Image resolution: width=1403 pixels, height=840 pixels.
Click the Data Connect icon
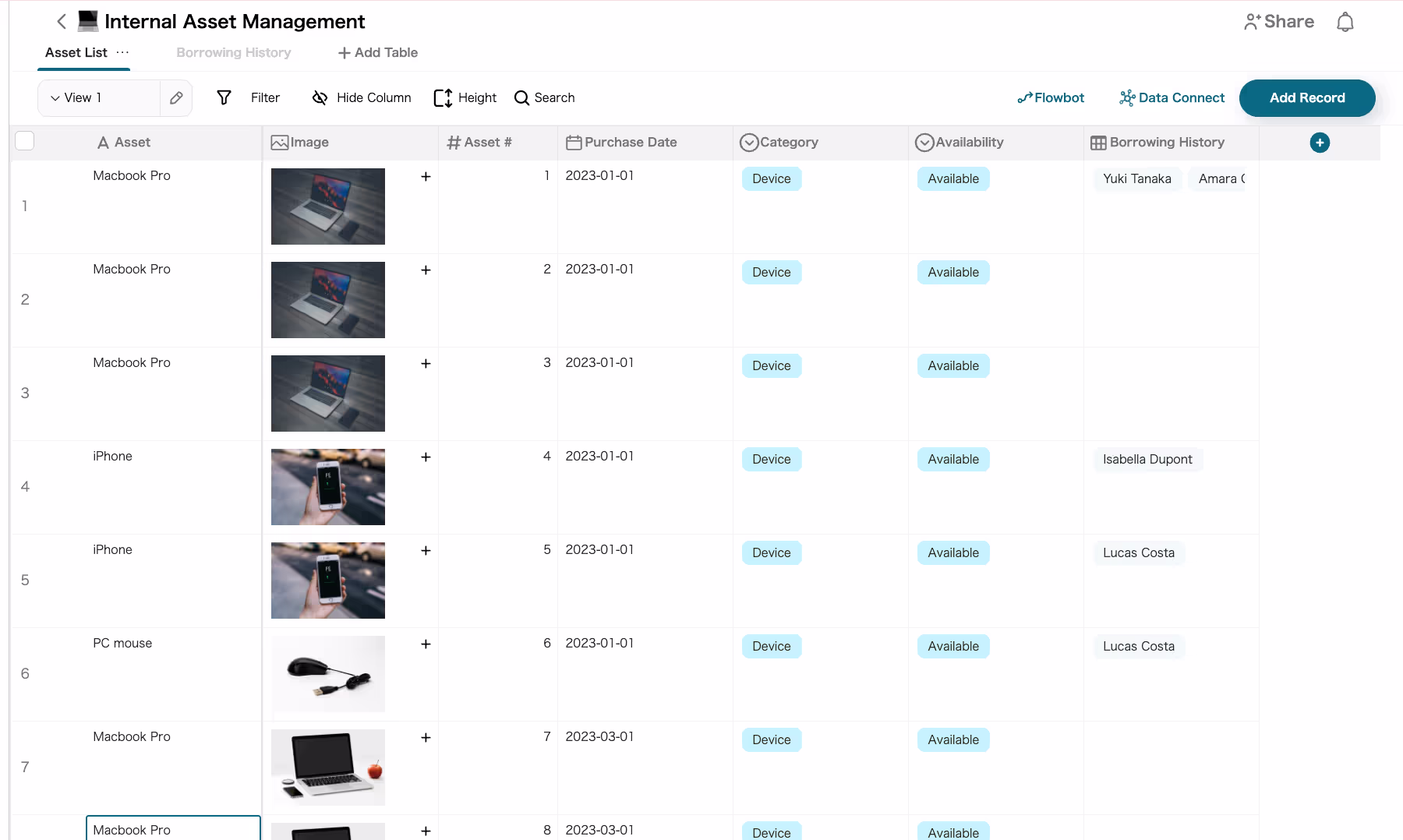point(1127,97)
